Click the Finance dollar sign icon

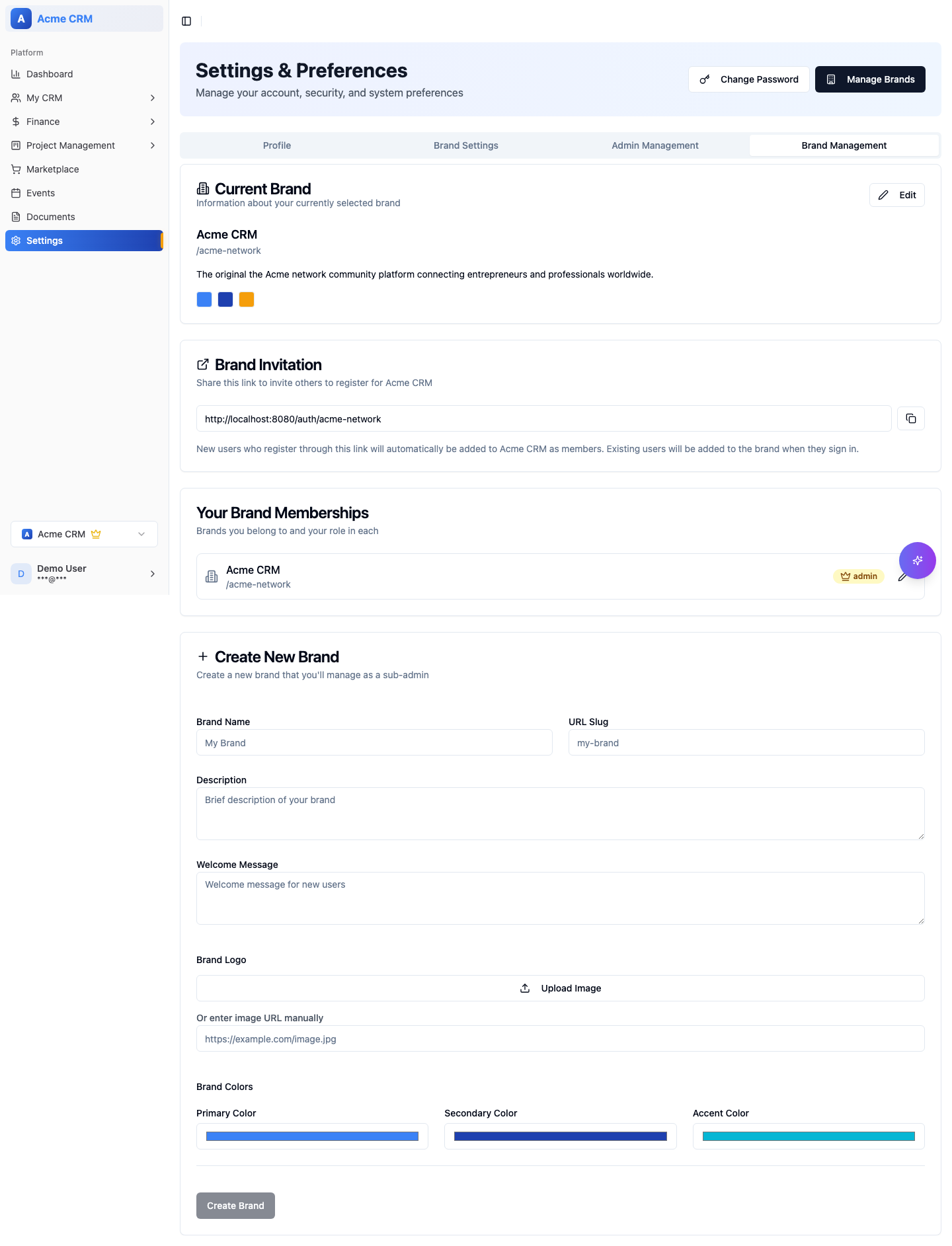tap(16, 122)
